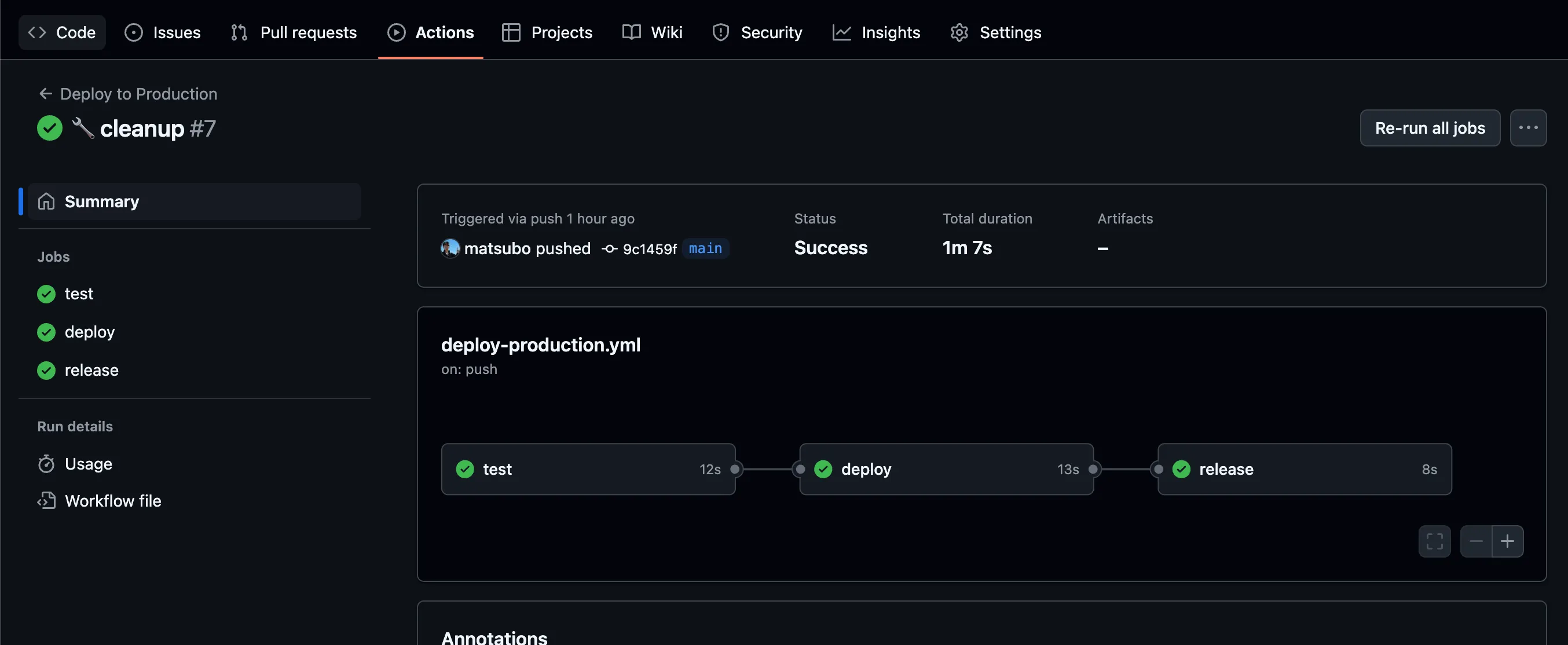Open the deploy job in sidebar
The width and height of the screenshot is (1568, 645).
(89, 332)
